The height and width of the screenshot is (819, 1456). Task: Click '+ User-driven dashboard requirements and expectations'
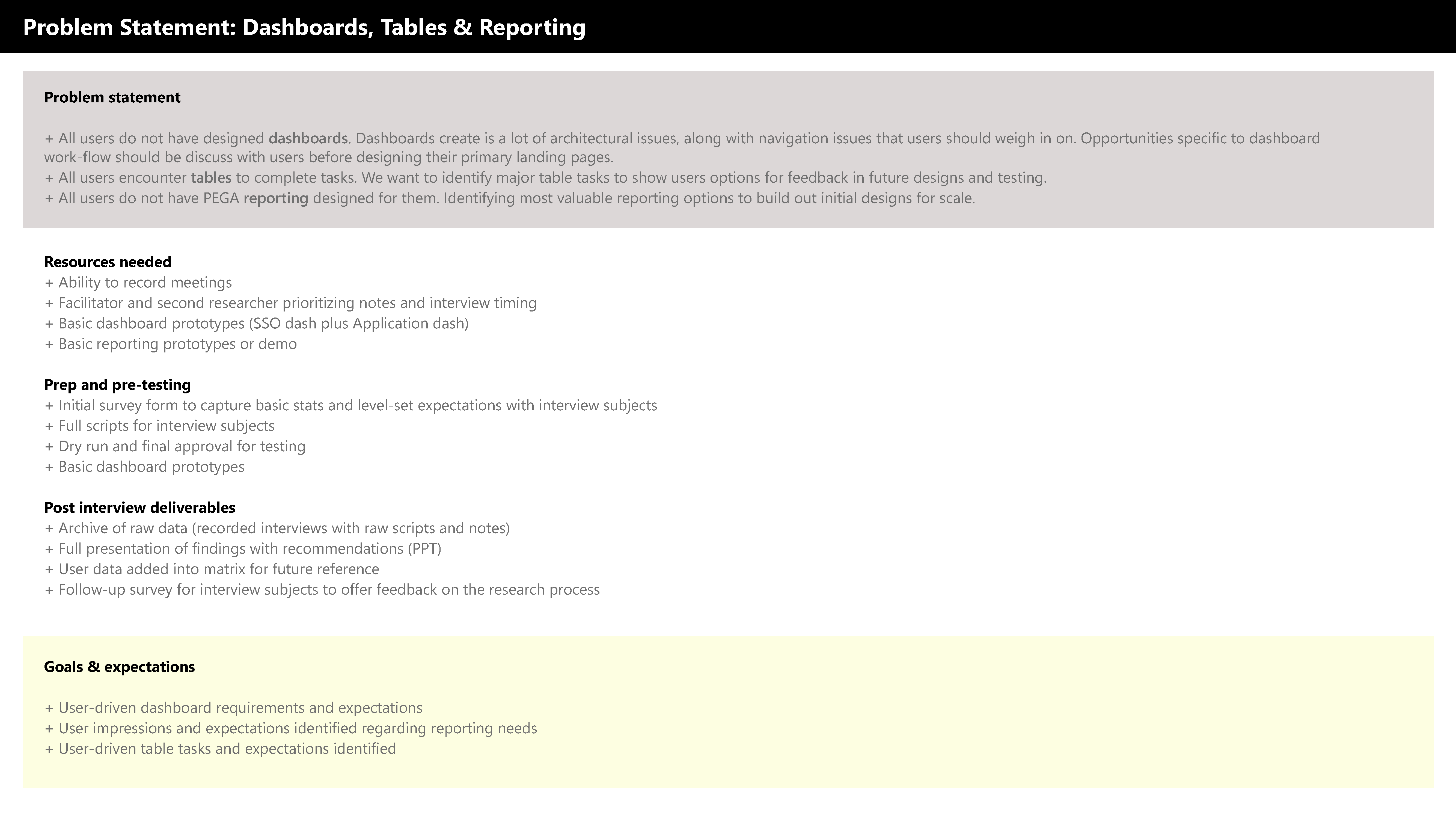(233, 708)
